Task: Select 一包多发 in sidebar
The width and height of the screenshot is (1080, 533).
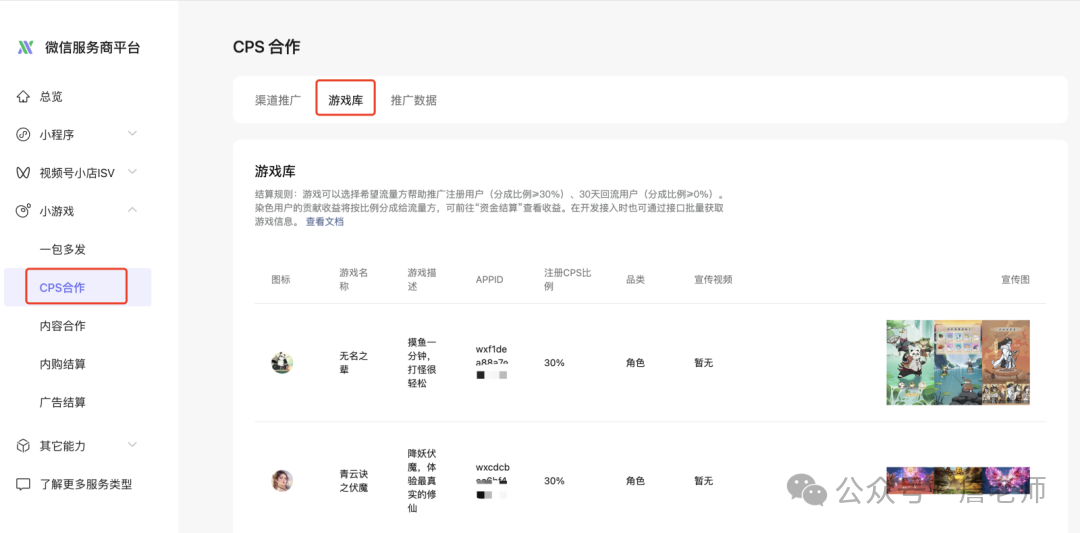Action: point(63,249)
